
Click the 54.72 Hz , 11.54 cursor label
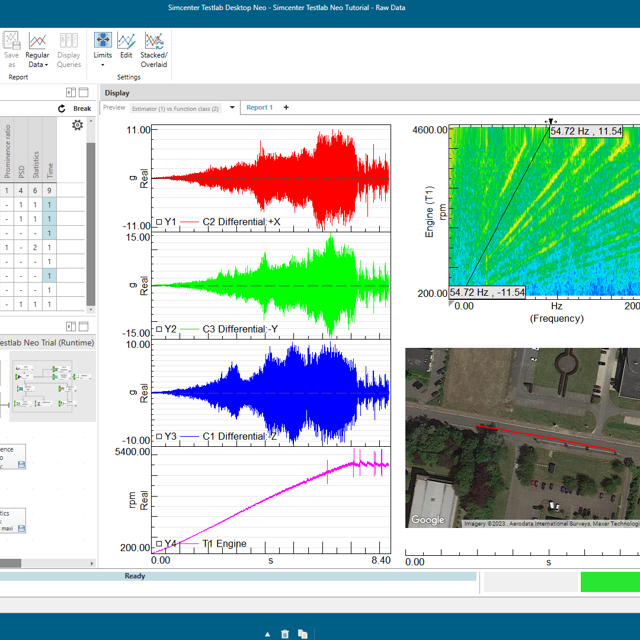click(586, 131)
